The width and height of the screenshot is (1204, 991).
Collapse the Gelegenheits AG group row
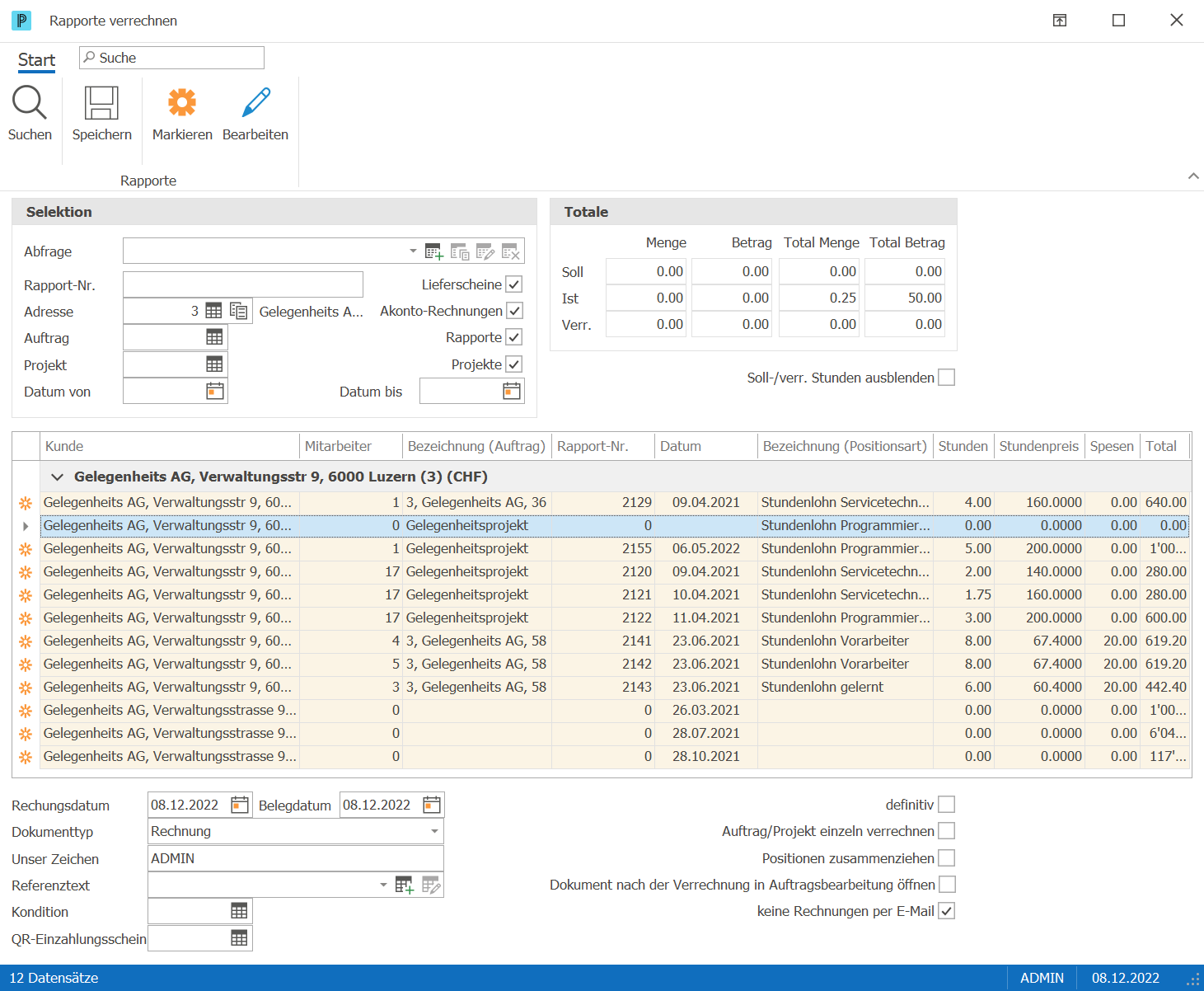click(57, 477)
